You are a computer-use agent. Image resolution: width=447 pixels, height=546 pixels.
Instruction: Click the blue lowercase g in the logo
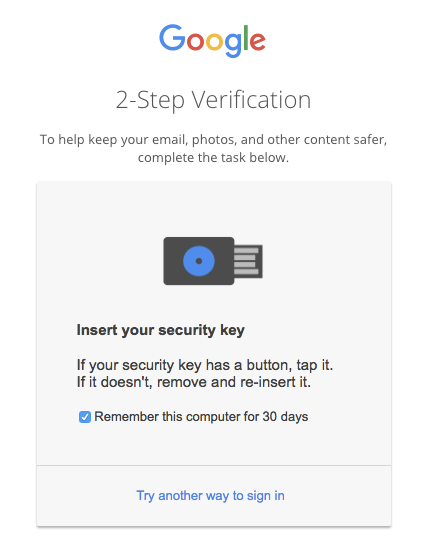pyautogui.click(x=233, y=45)
